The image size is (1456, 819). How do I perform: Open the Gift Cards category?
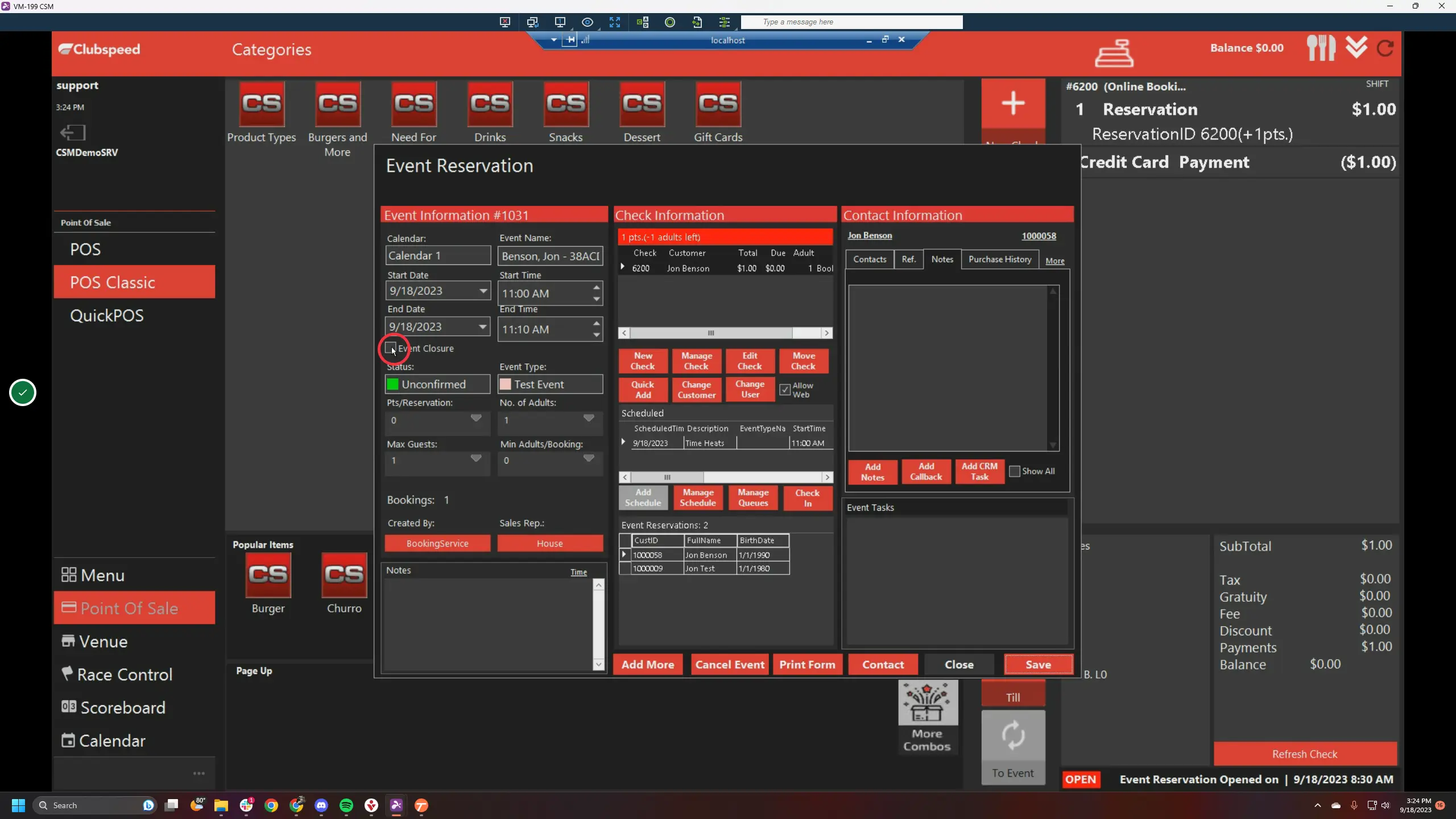click(x=718, y=104)
